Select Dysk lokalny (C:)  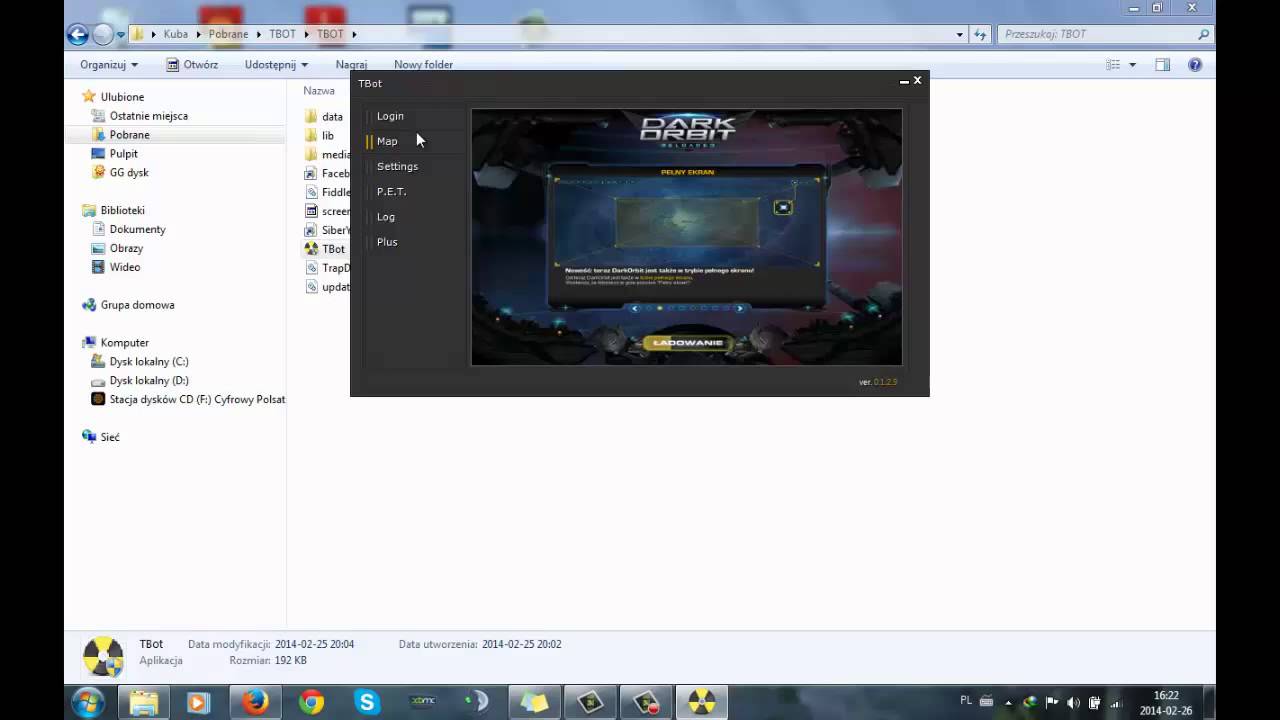(x=149, y=362)
